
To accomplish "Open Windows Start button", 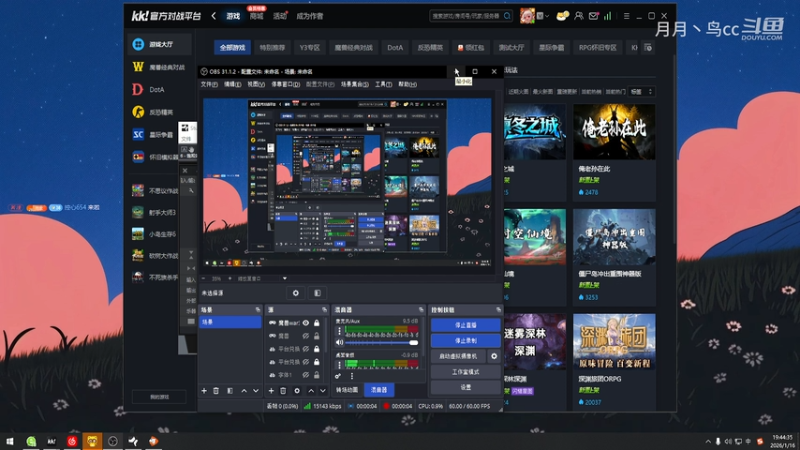I will (x=10, y=441).
